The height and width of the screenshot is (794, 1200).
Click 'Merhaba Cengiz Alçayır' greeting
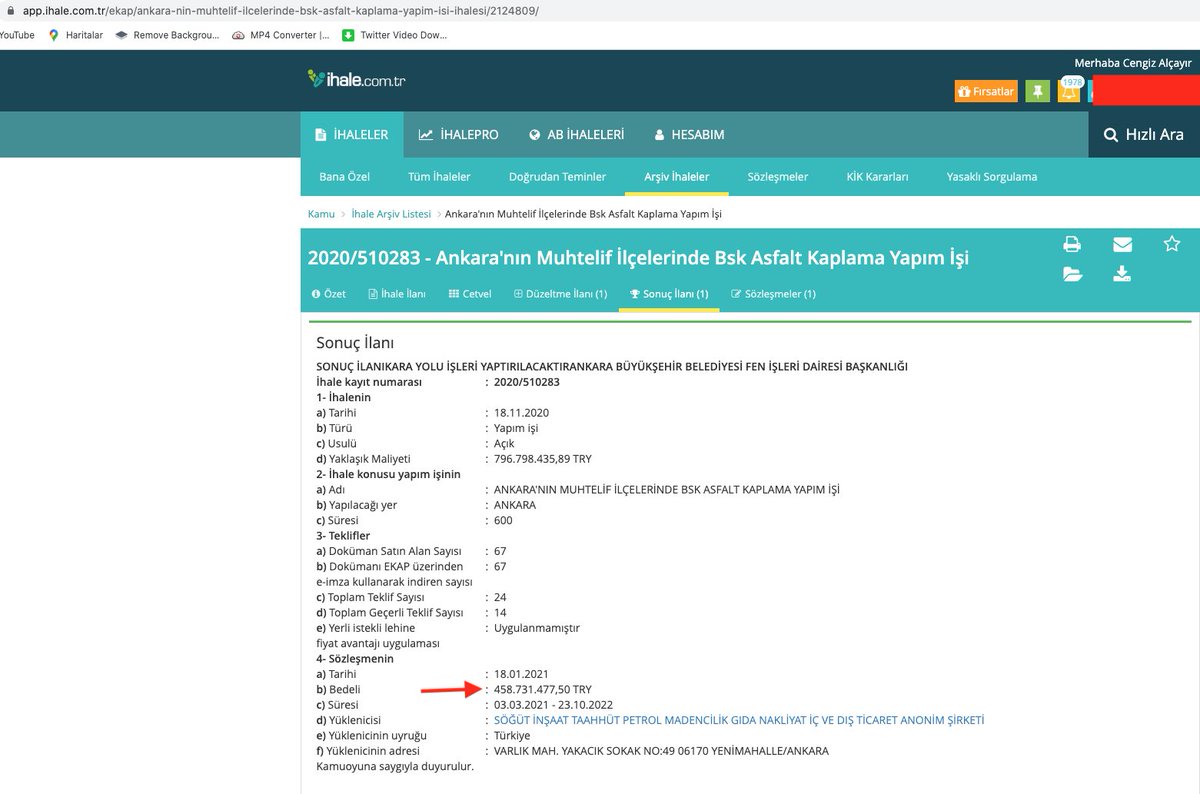click(1133, 63)
